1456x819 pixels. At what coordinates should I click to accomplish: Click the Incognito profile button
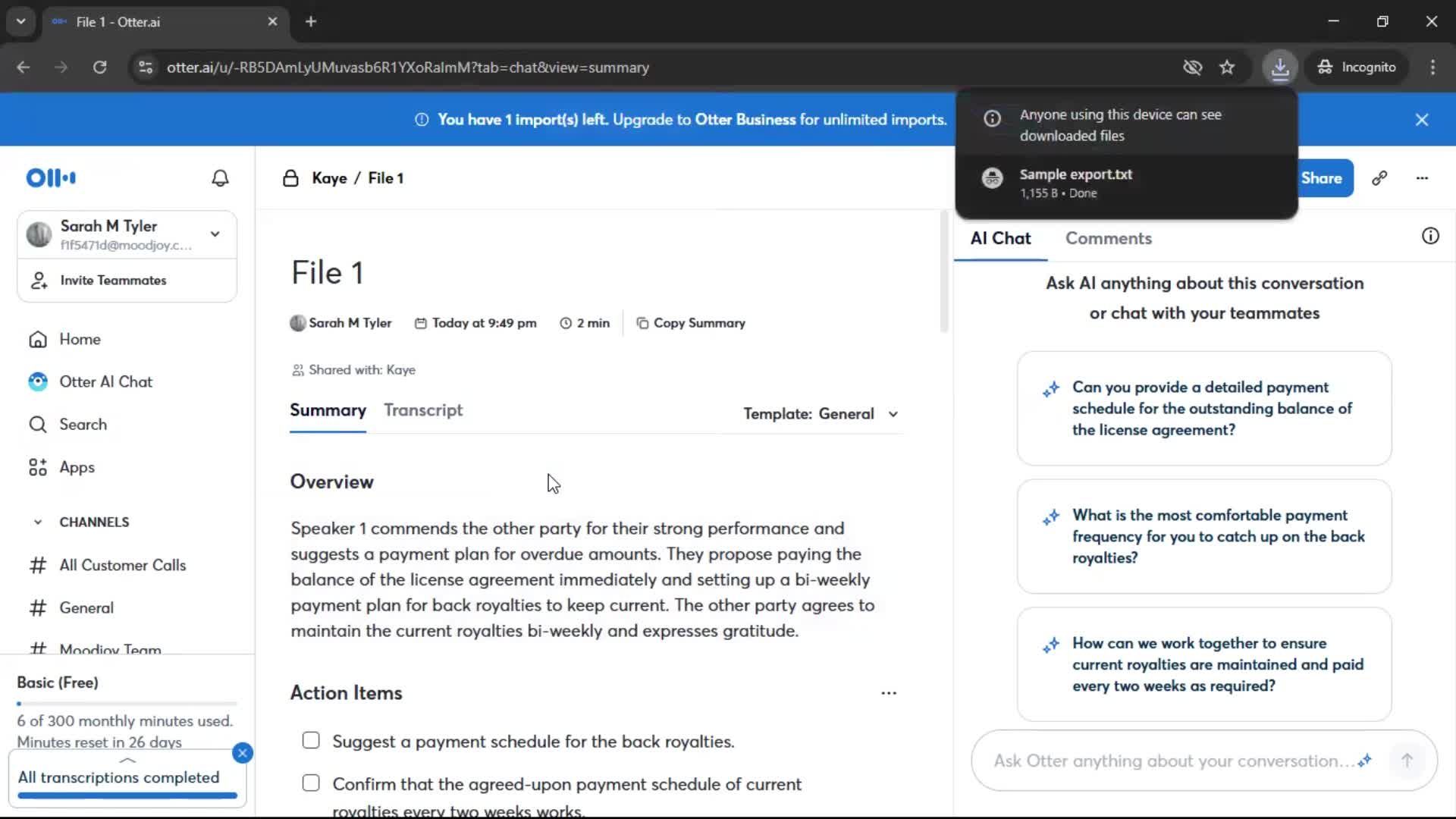[1357, 67]
